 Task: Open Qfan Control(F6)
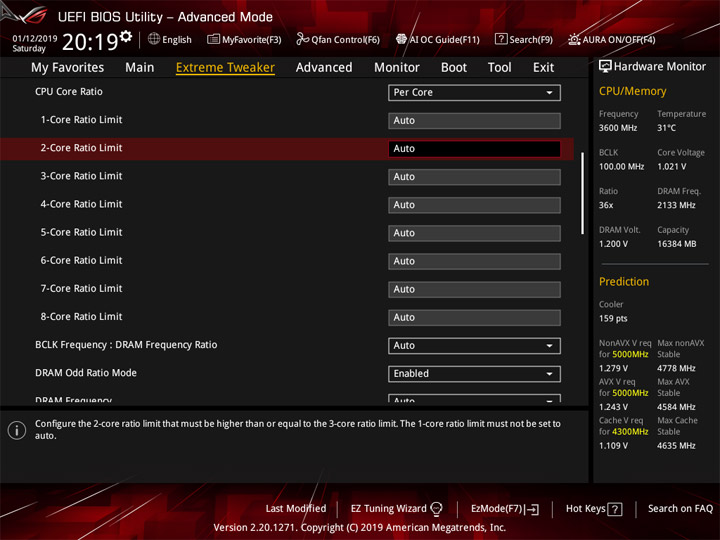click(x=338, y=39)
